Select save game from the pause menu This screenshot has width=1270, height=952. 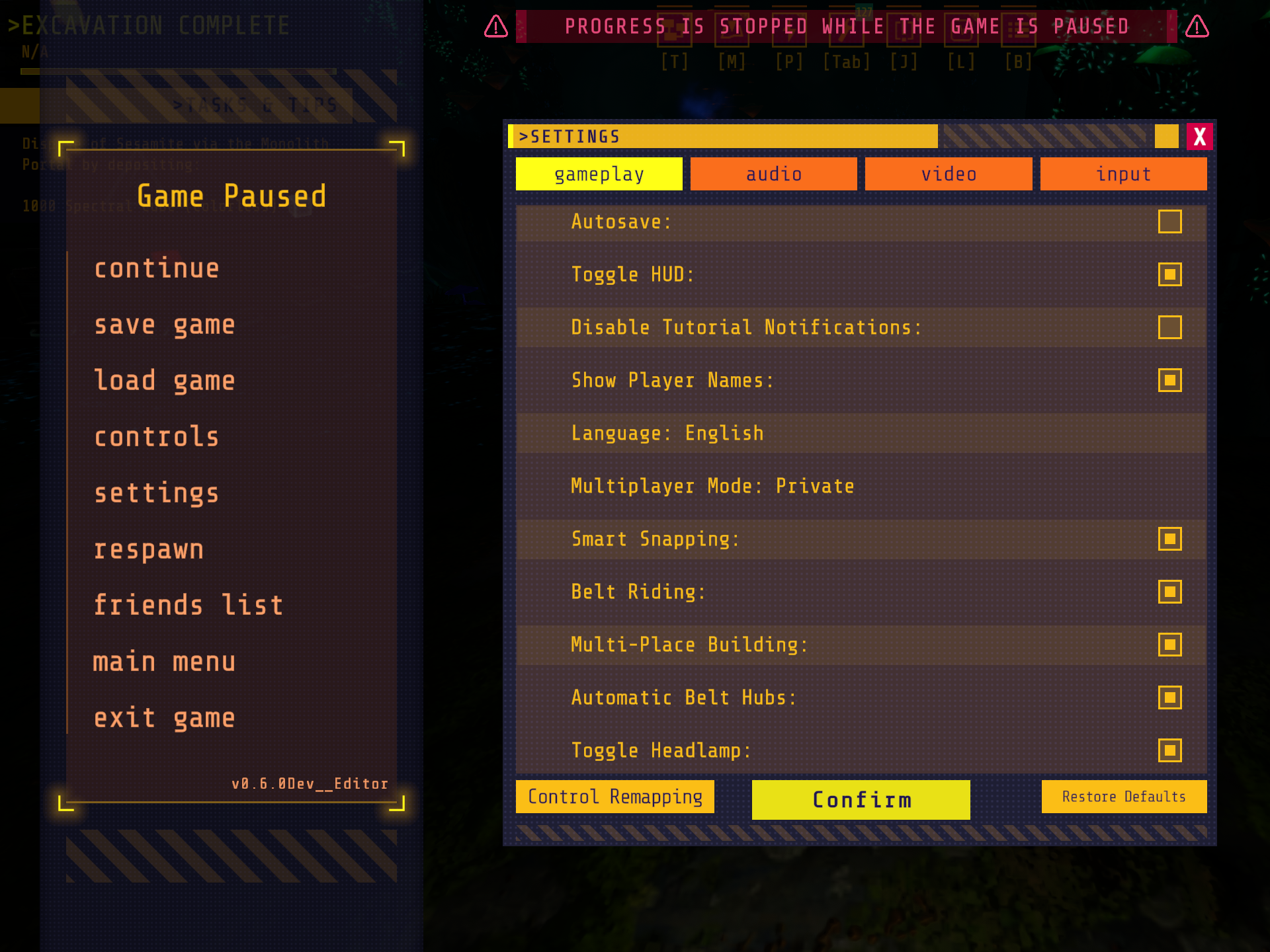(x=165, y=325)
